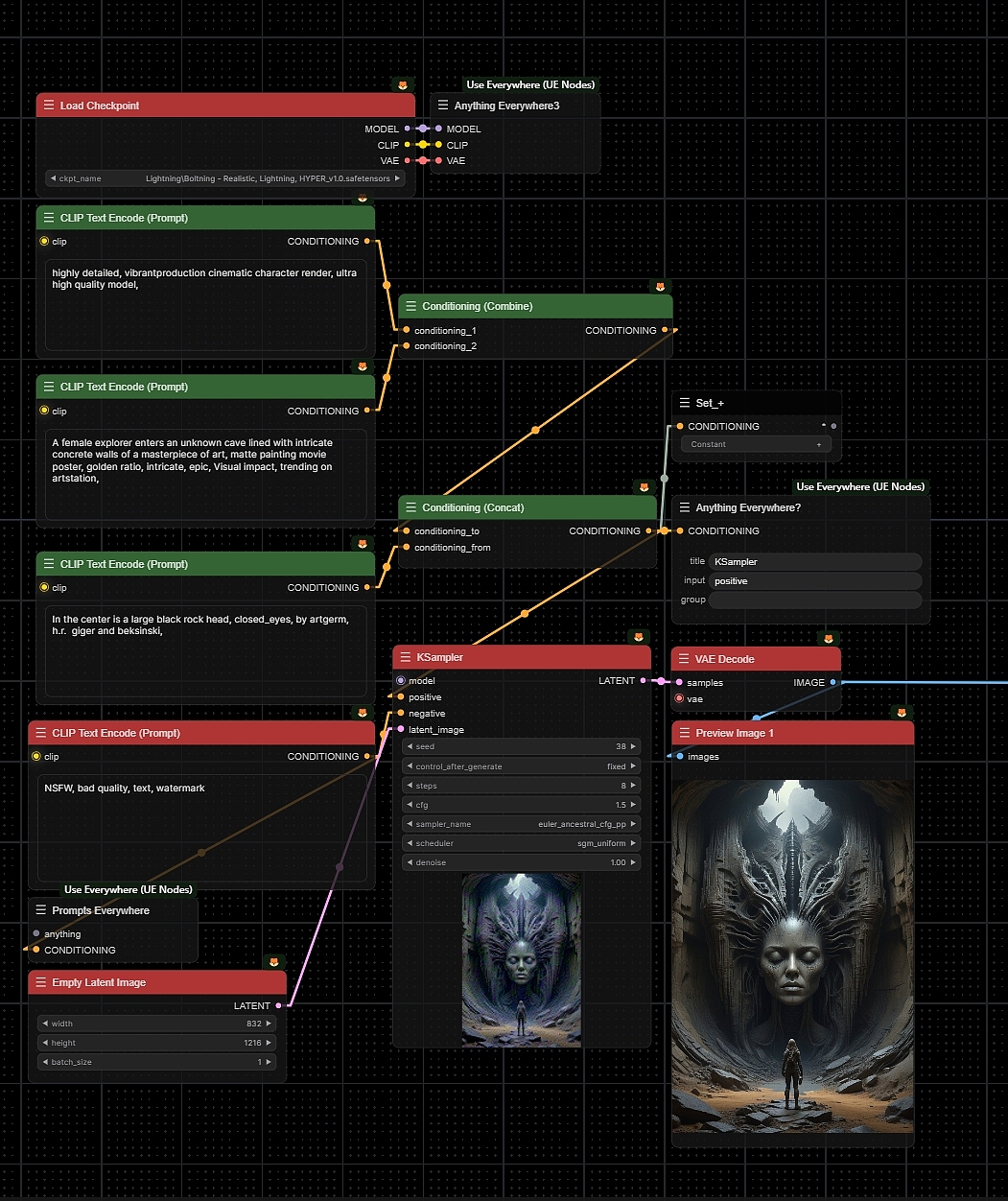Viewport: 1008px width, 1201px height.
Task: Click the VAE Decode IMAGE output socket
Action: tap(832, 682)
